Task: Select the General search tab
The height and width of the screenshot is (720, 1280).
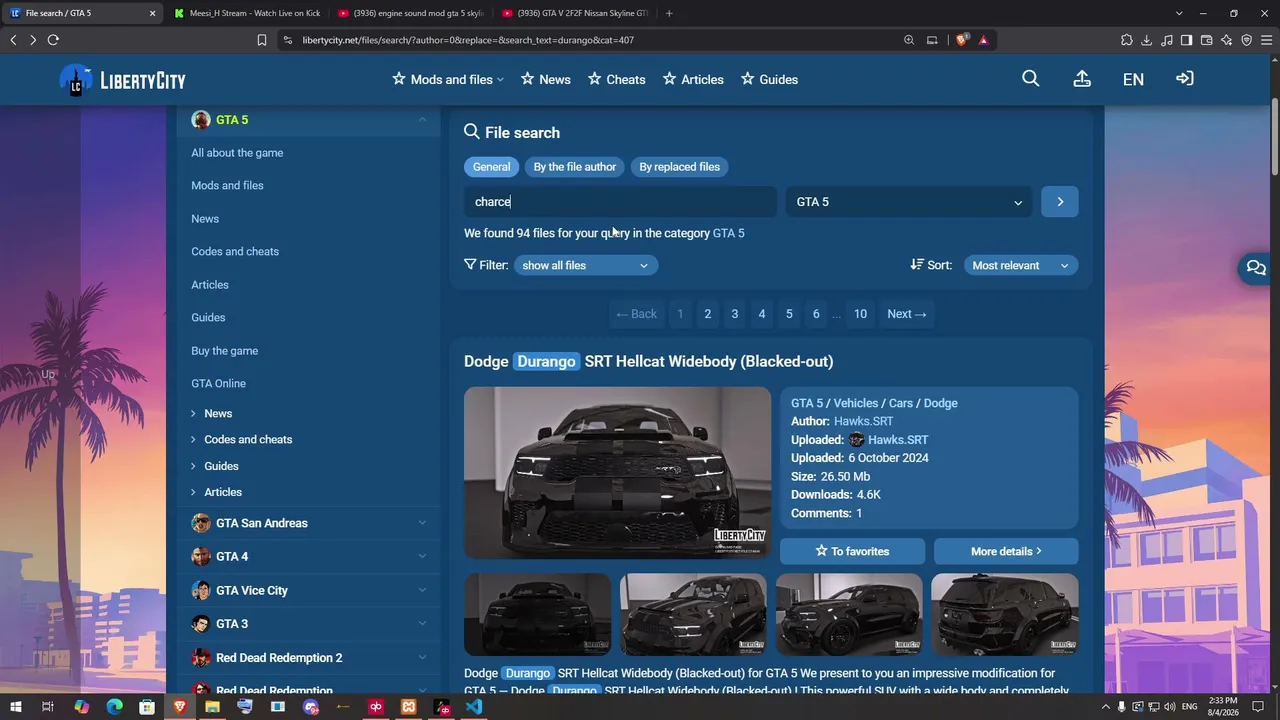Action: pyautogui.click(x=491, y=167)
